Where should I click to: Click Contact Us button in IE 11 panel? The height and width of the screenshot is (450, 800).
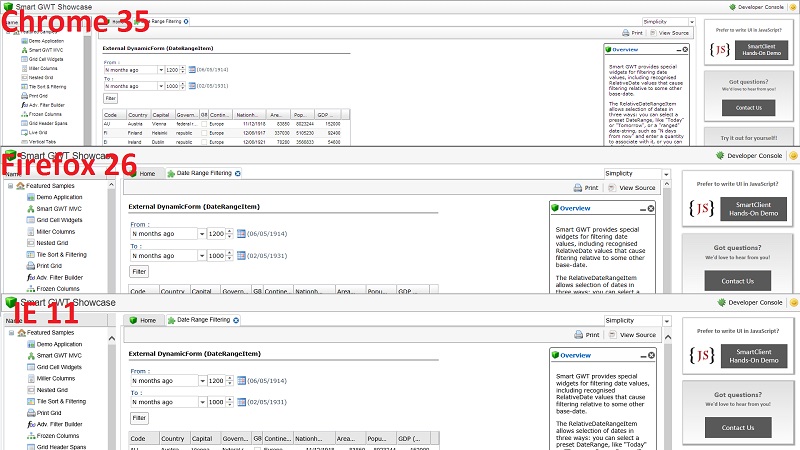coord(738,428)
